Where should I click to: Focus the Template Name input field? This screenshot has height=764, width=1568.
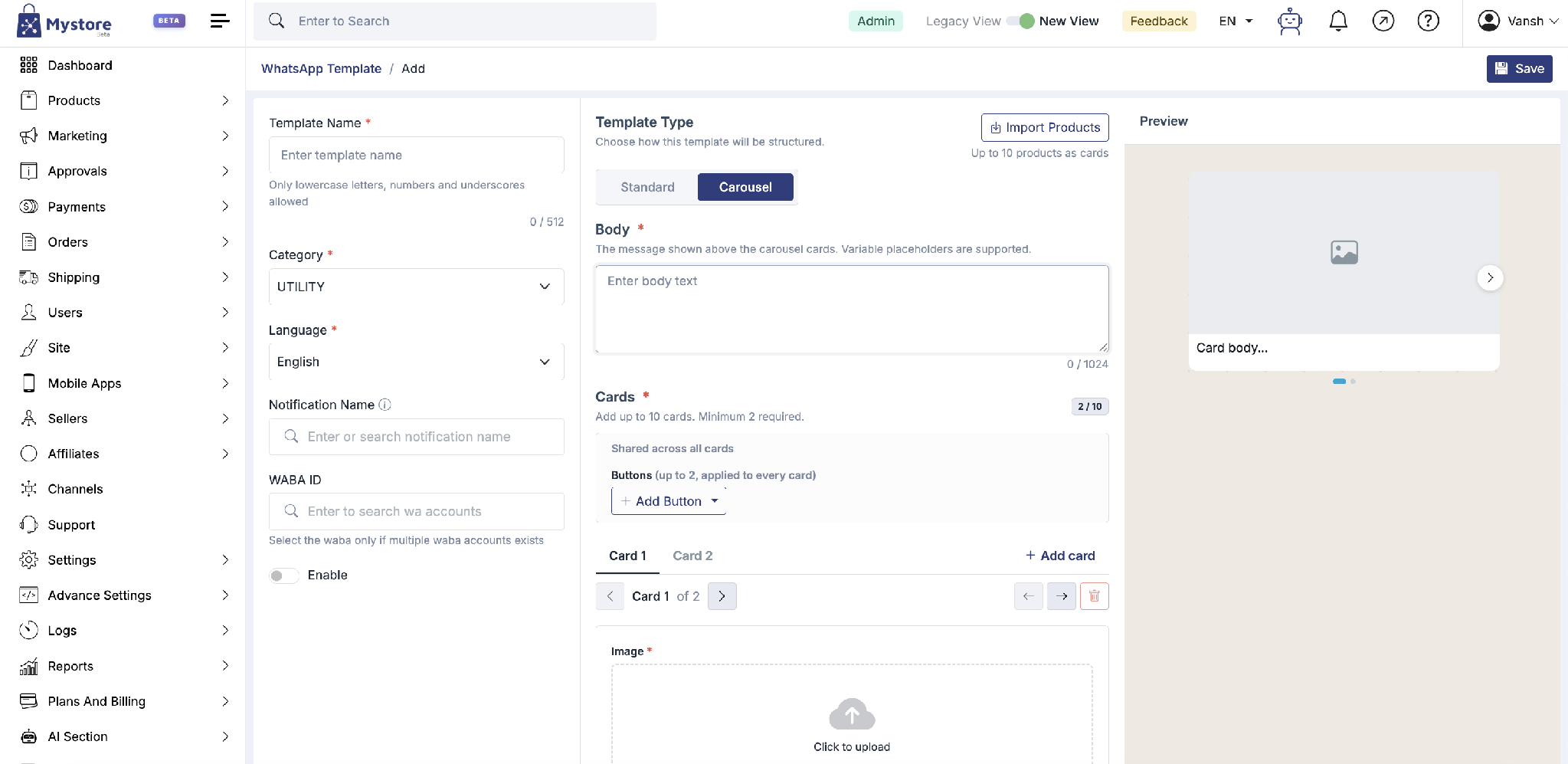pos(416,155)
